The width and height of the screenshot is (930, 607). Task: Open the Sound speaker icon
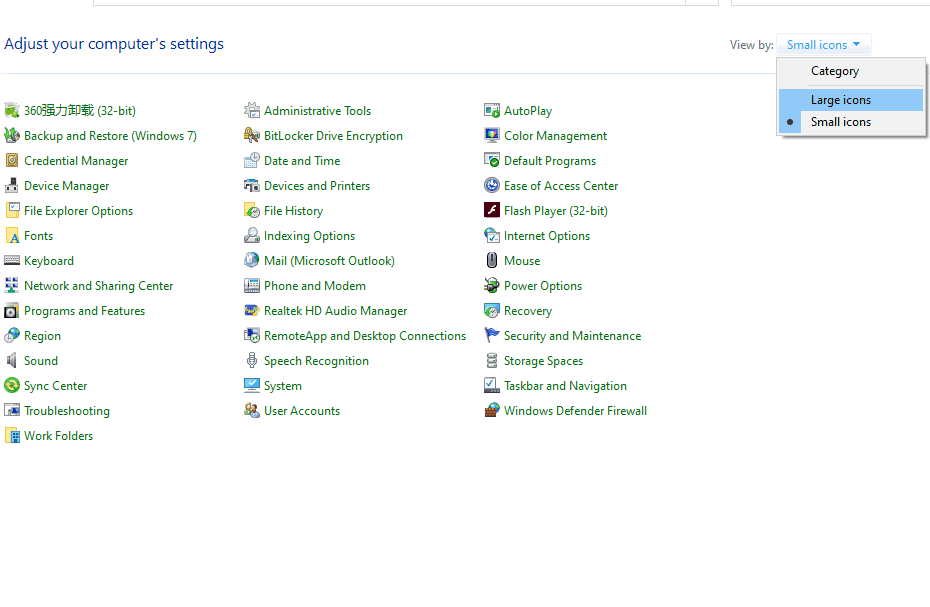12,361
